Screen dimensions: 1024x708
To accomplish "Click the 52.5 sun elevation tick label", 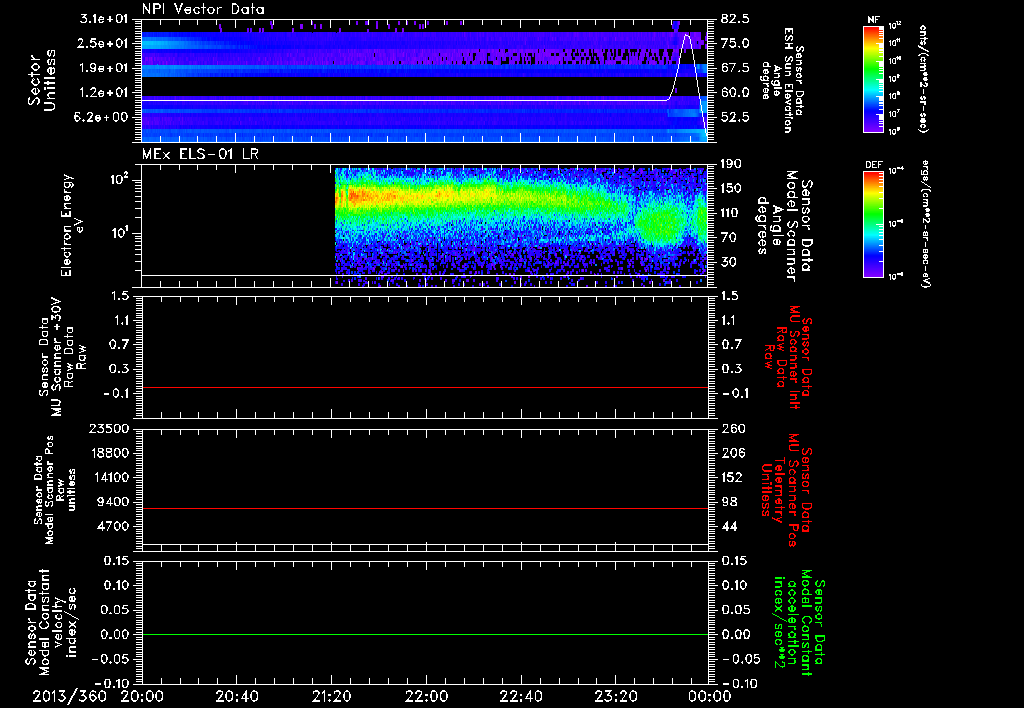I will click(x=735, y=118).
